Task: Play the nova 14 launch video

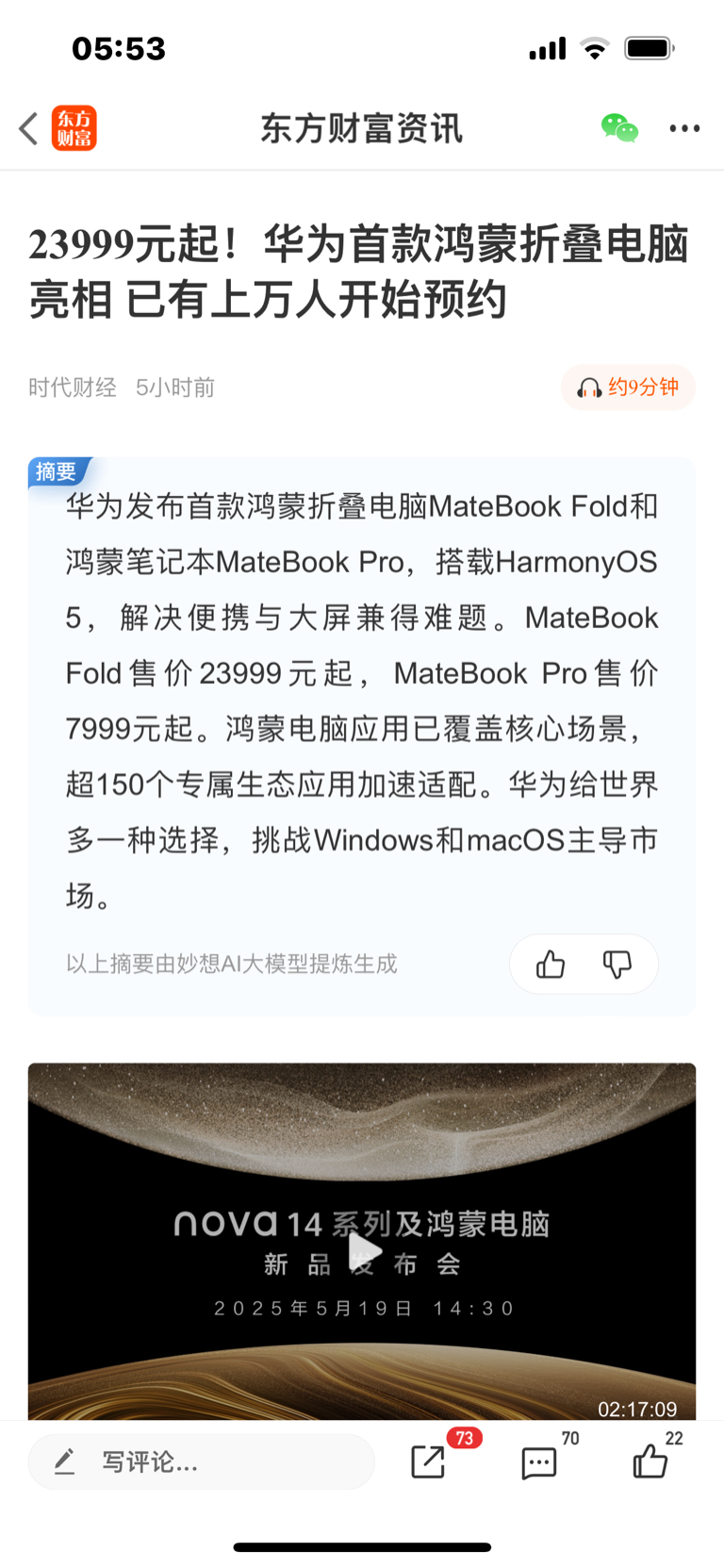Action: point(364,1252)
